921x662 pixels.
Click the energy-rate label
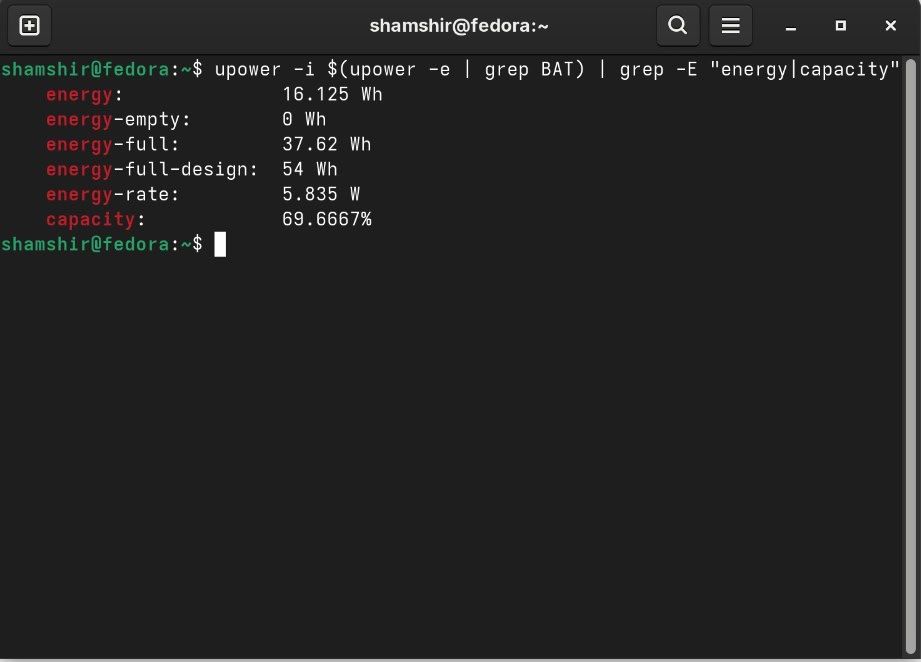(112, 194)
